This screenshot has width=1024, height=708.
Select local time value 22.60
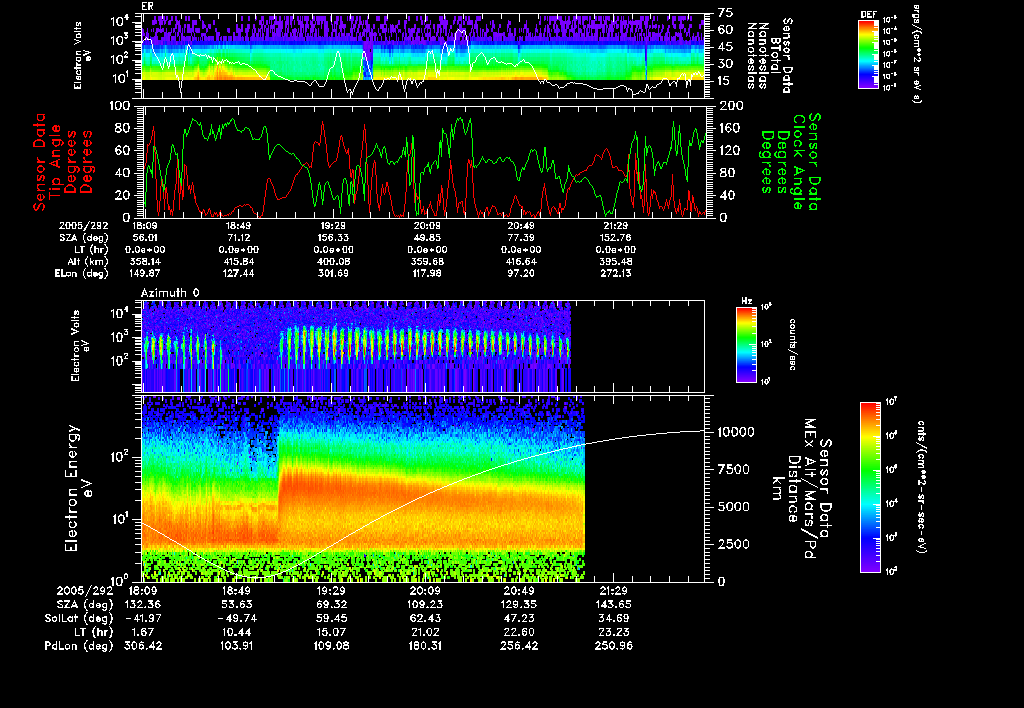519,632
